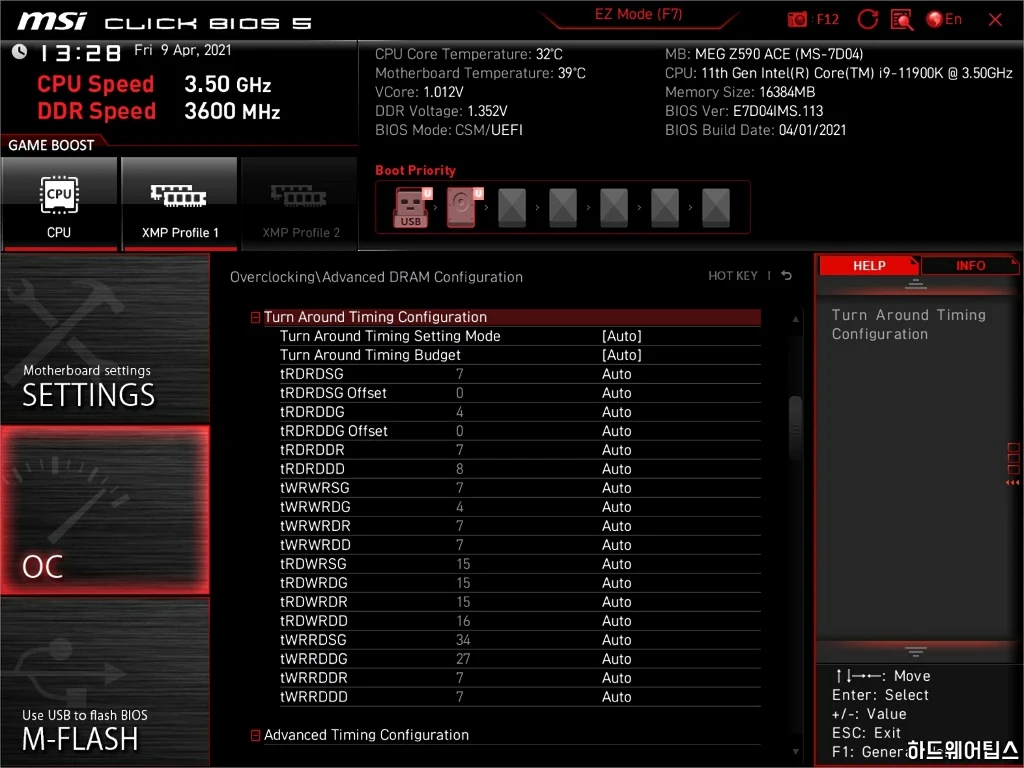The image size is (1024, 768).
Task: Click the tRDWRDD current value 16
Action: 463,620
